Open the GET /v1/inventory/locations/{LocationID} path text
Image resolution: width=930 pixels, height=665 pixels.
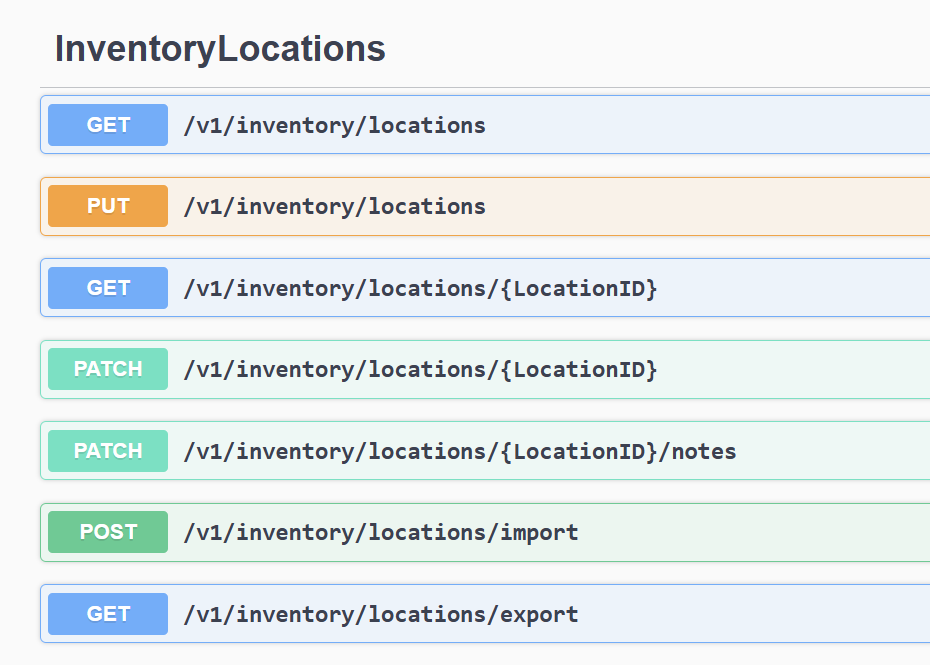point(420,289)
